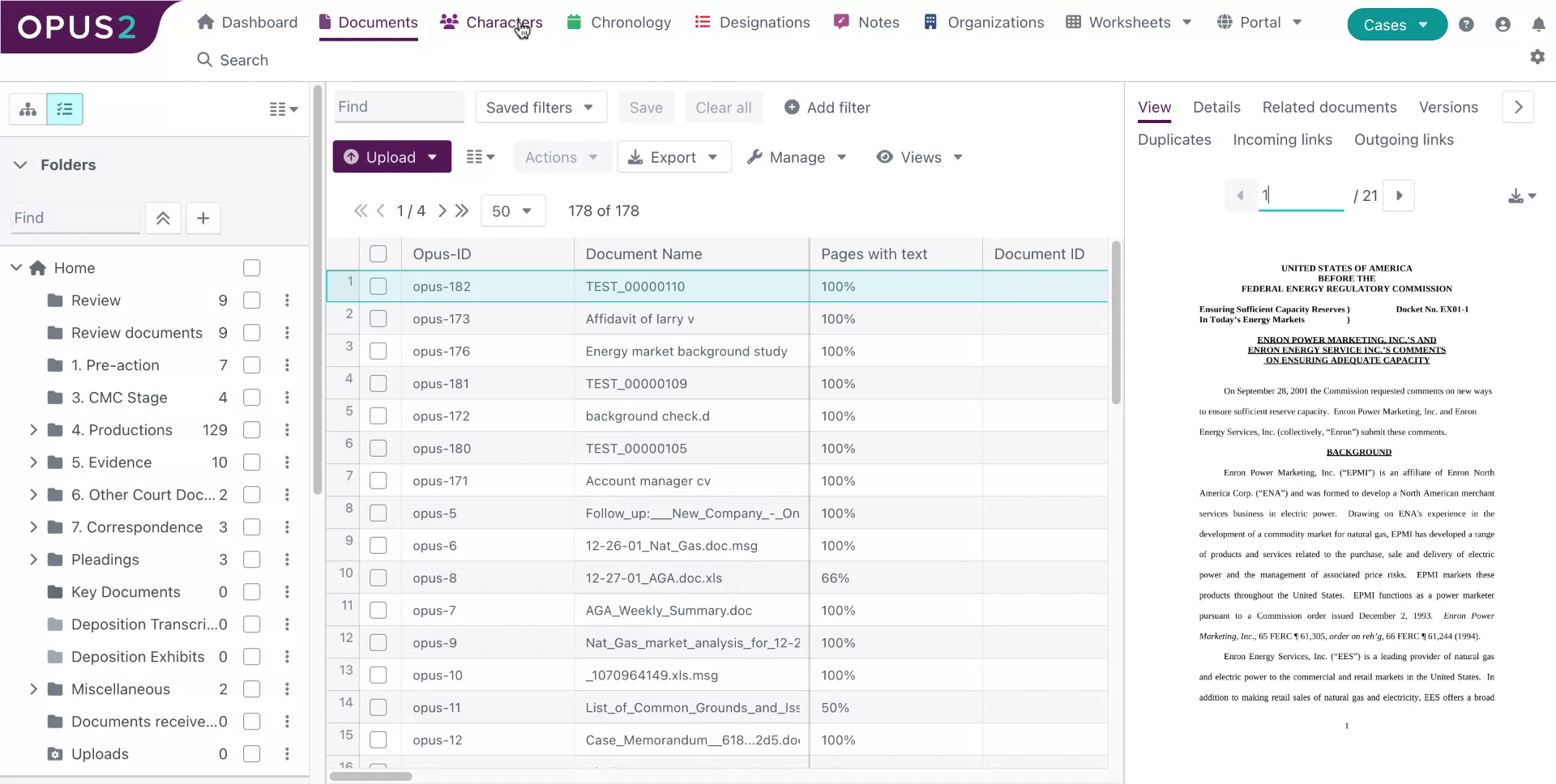This screenshot has height=784, width=1556.
Task: Check the select-all checkbox in the grid header
Action: pyautogui.click(x=378, y=253)
